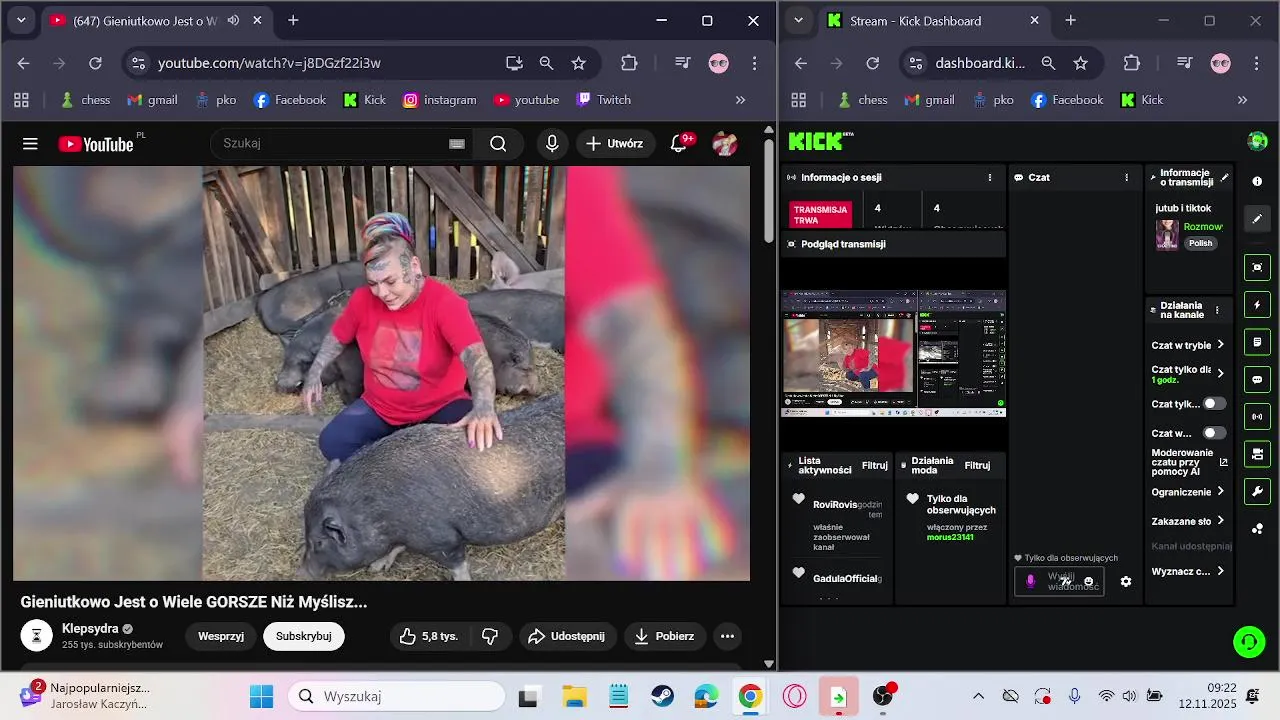Click Klepsydra channel avatar

point(36,635)
